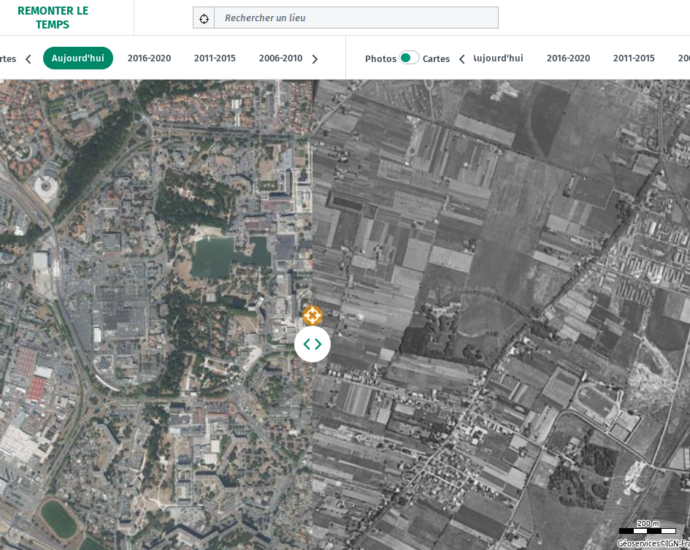The width and height of the screenshot is (690, 550).
Task: Choose 2016-2020 period in the right panel
Action: pyautogui.click(x=568, y=58)
